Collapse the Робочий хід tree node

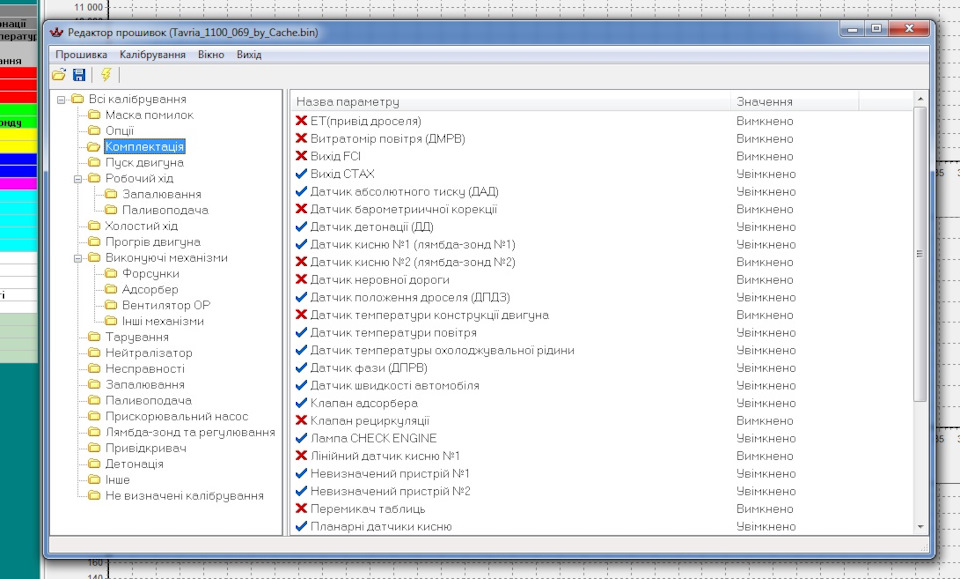pos(78,179)
